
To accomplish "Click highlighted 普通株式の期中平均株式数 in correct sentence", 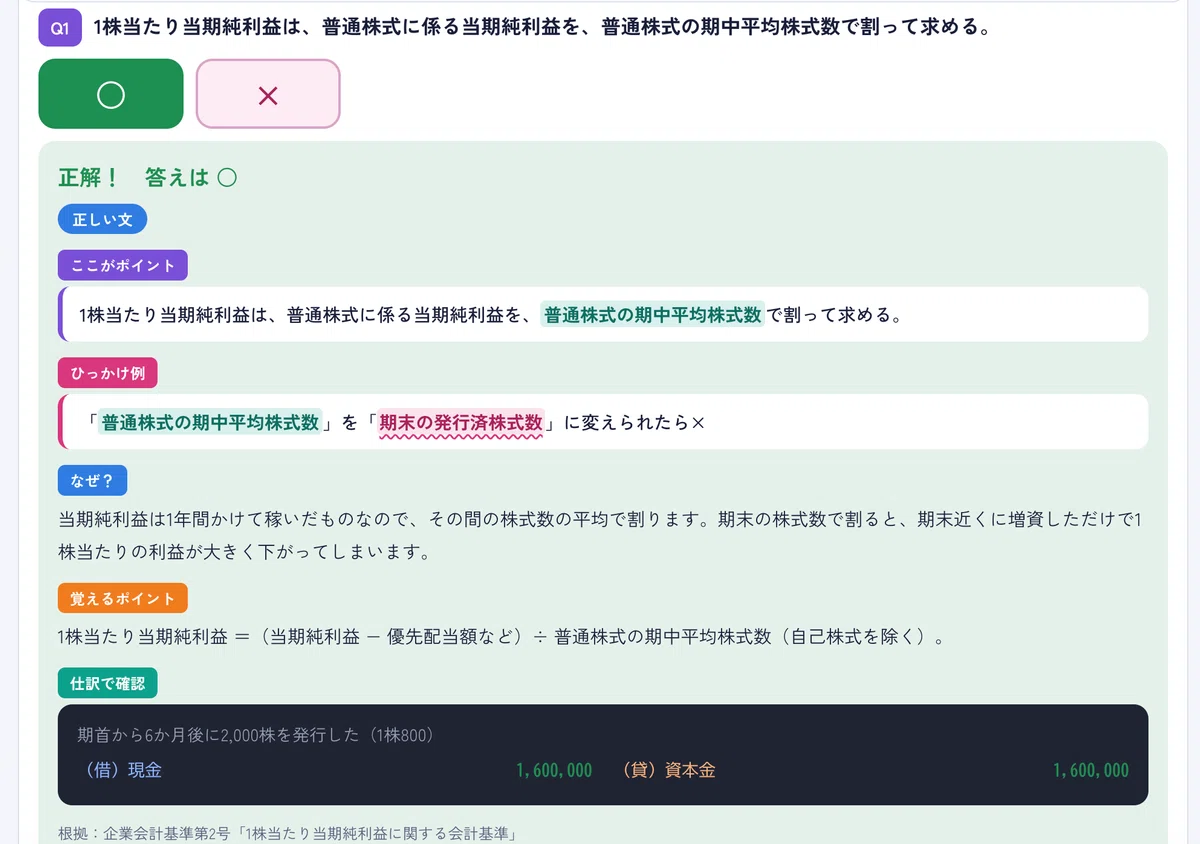I will pyautogui.click(x=653, y=315).
